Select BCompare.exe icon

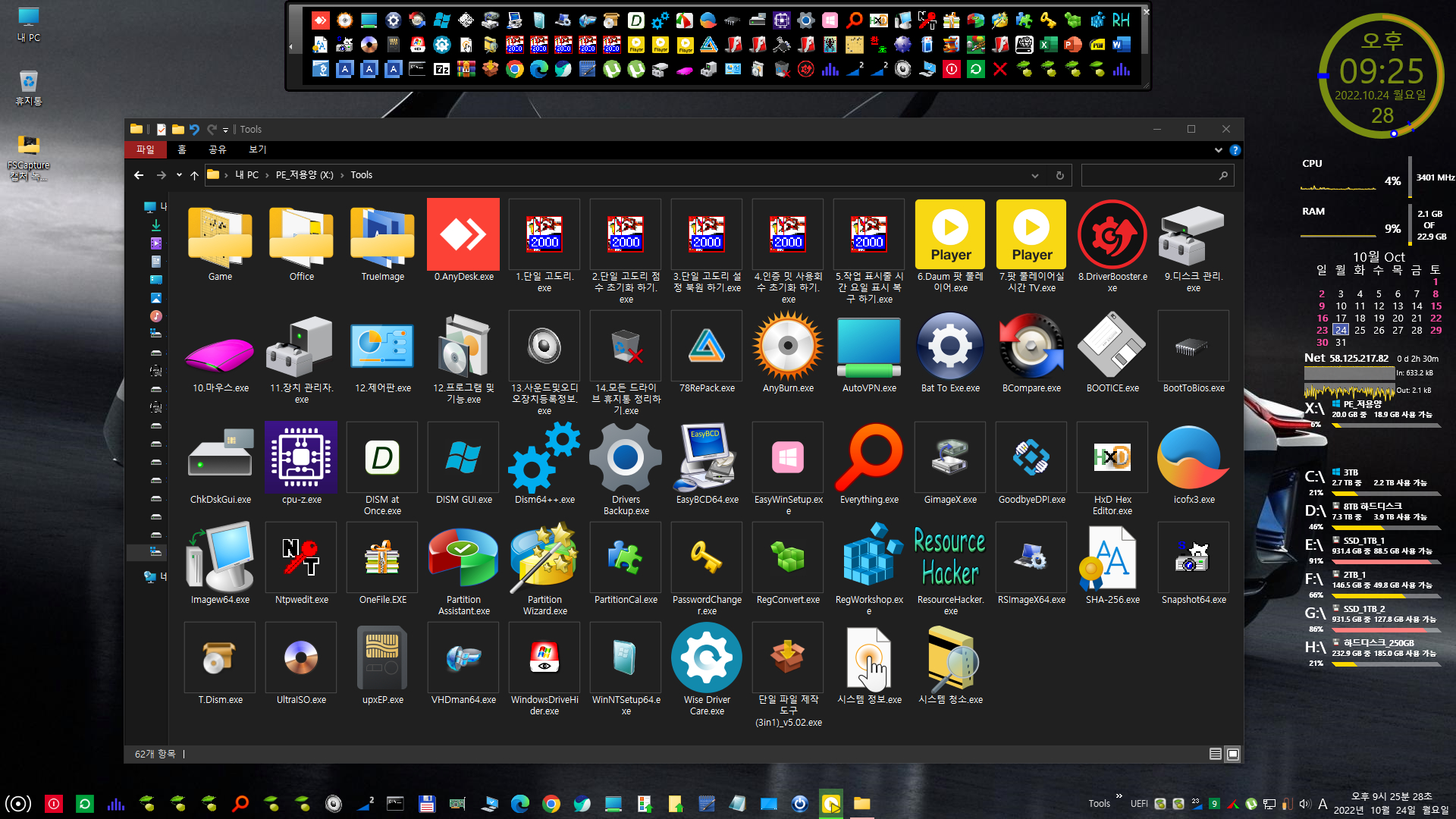pos(1031,346)
